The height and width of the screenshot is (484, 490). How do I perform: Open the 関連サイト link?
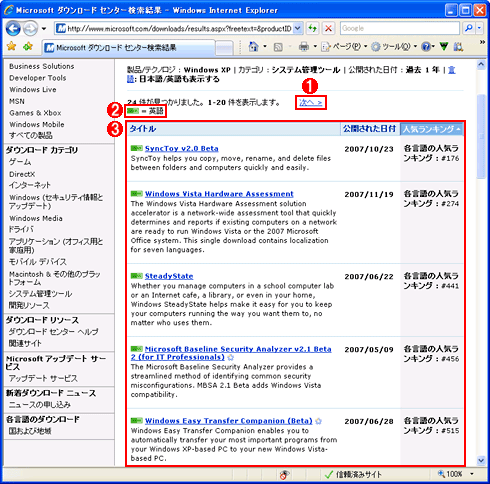[25, 343]
